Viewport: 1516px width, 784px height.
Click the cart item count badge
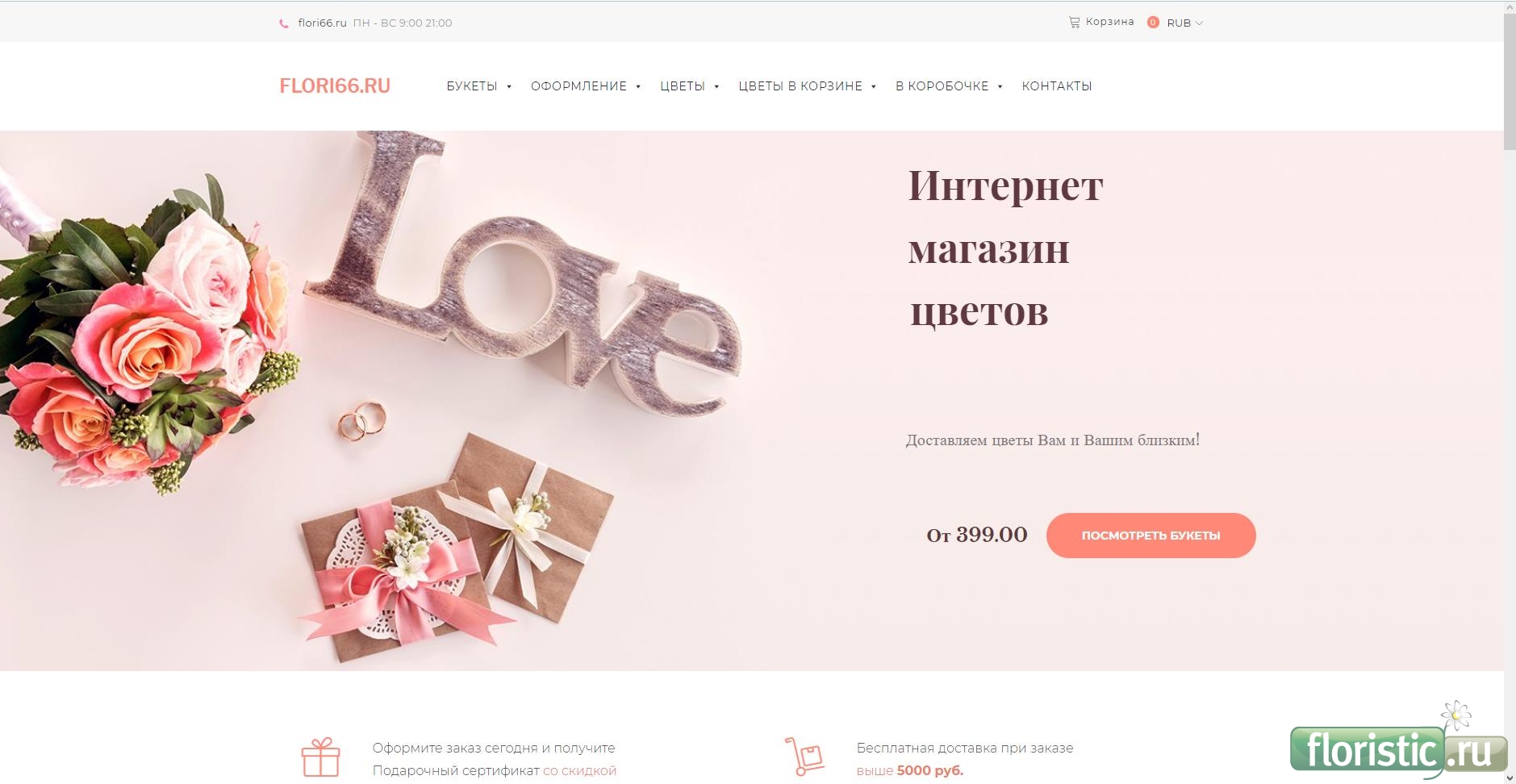tap(1153, 23)
